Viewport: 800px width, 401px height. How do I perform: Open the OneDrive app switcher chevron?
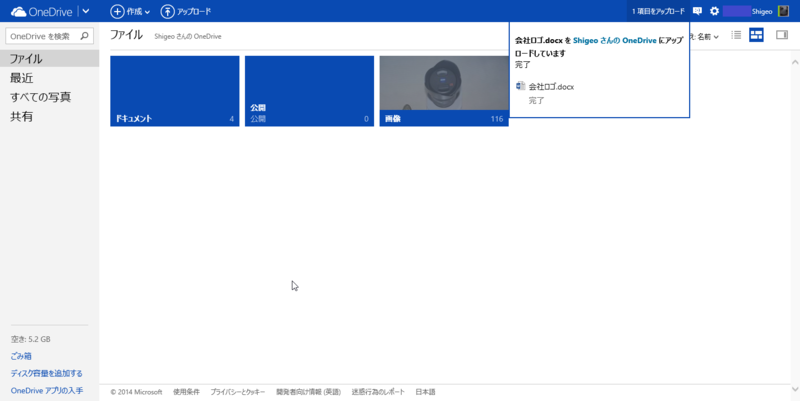pos(86,11)
